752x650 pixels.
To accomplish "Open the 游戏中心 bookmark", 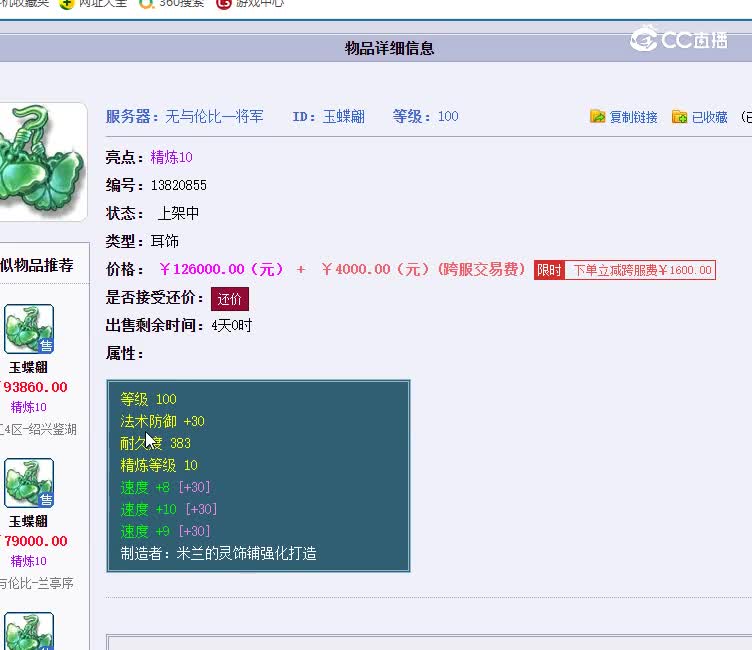I will coord(260,3).
